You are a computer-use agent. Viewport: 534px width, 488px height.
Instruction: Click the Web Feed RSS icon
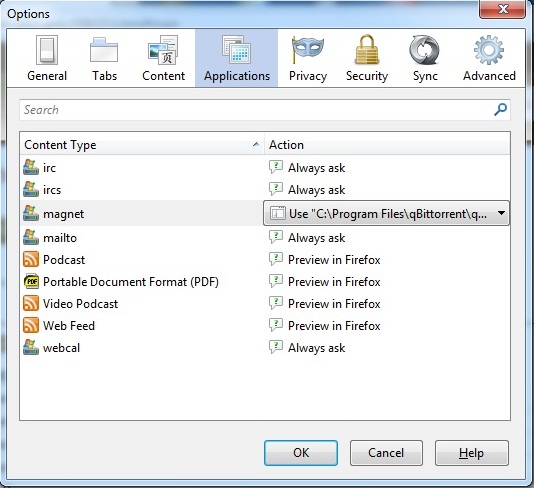[x=31, y=326]
